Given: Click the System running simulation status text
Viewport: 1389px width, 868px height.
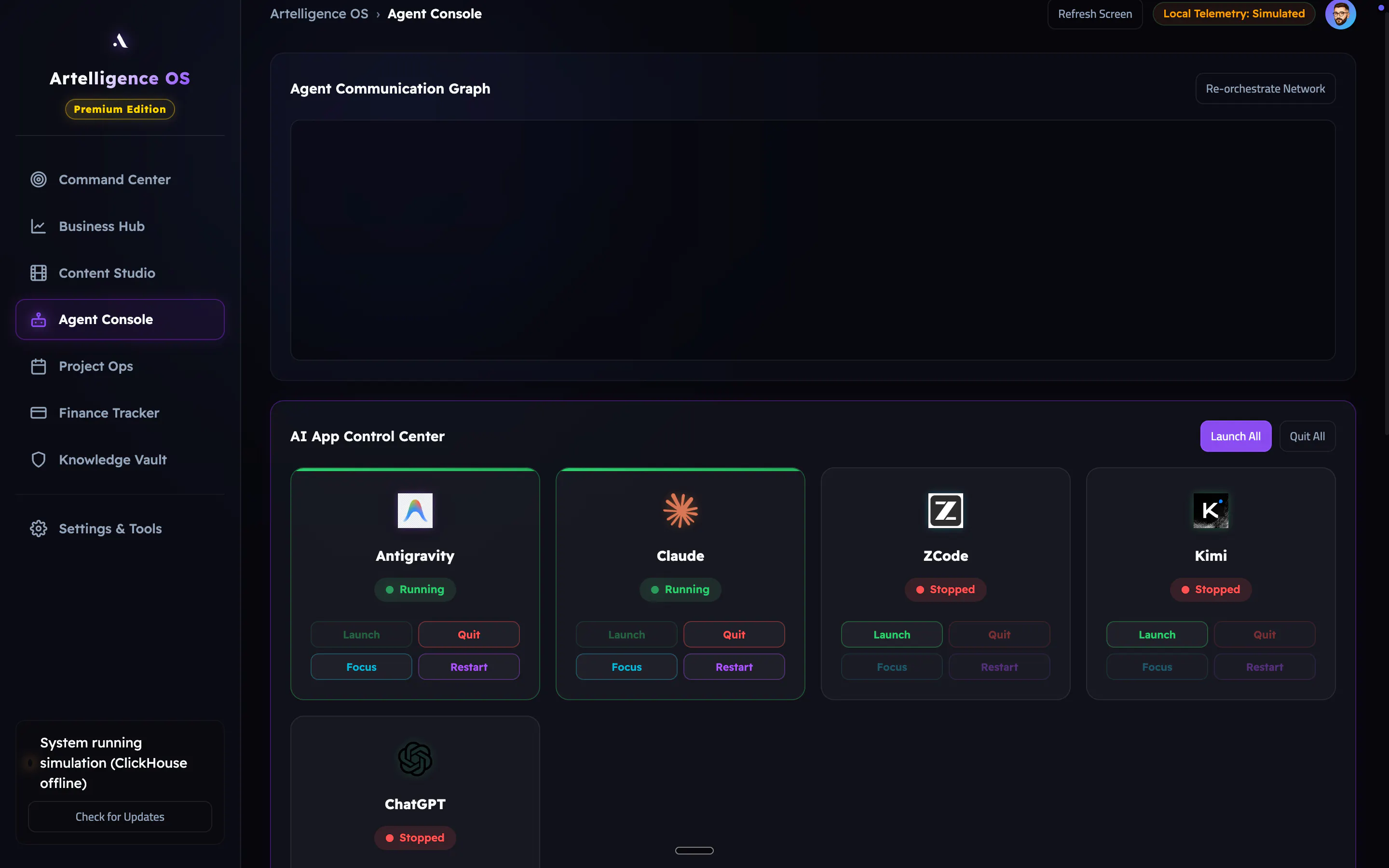Looking at the screenshot, I should click(x=114, y=763).
